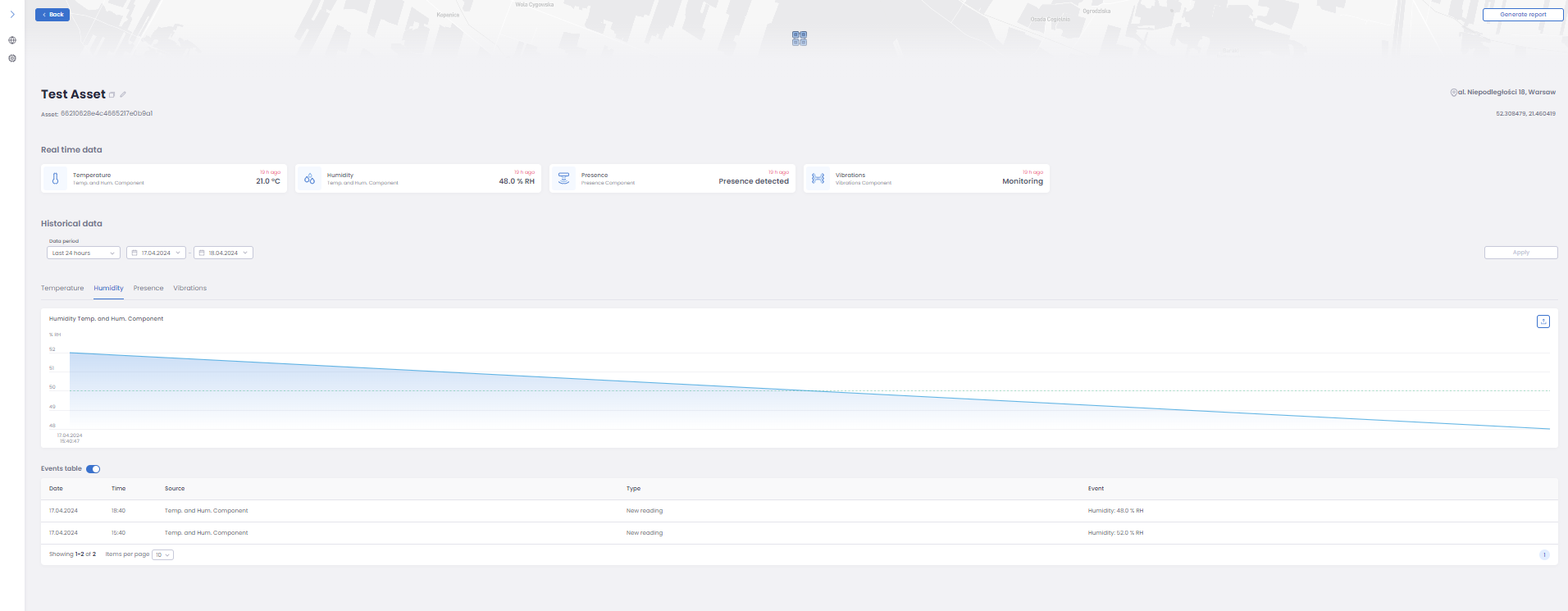Click the globe icon in the sidebar
Image resolution: width=1568 pixels, height=611 pixels.
coord(12,40)
